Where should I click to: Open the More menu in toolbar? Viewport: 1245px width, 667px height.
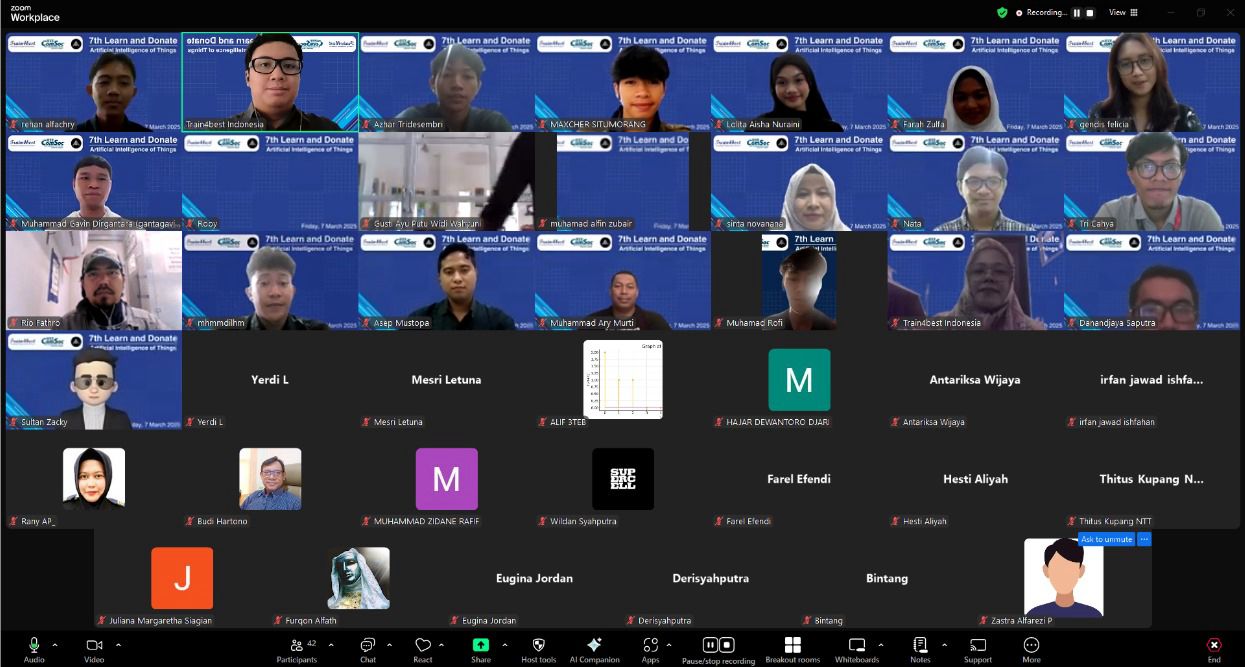1031,646
